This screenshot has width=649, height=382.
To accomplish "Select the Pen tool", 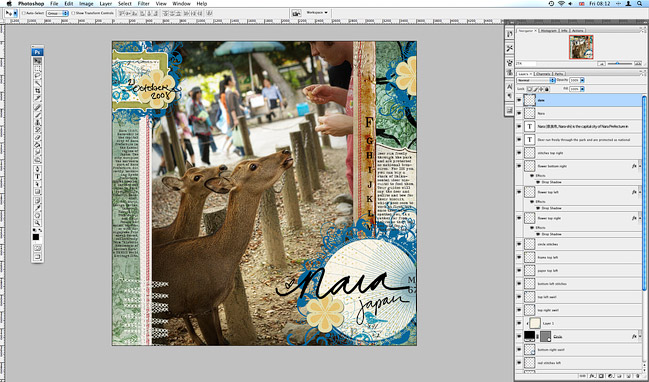I will pyautogui.click(x=37, y=168).
